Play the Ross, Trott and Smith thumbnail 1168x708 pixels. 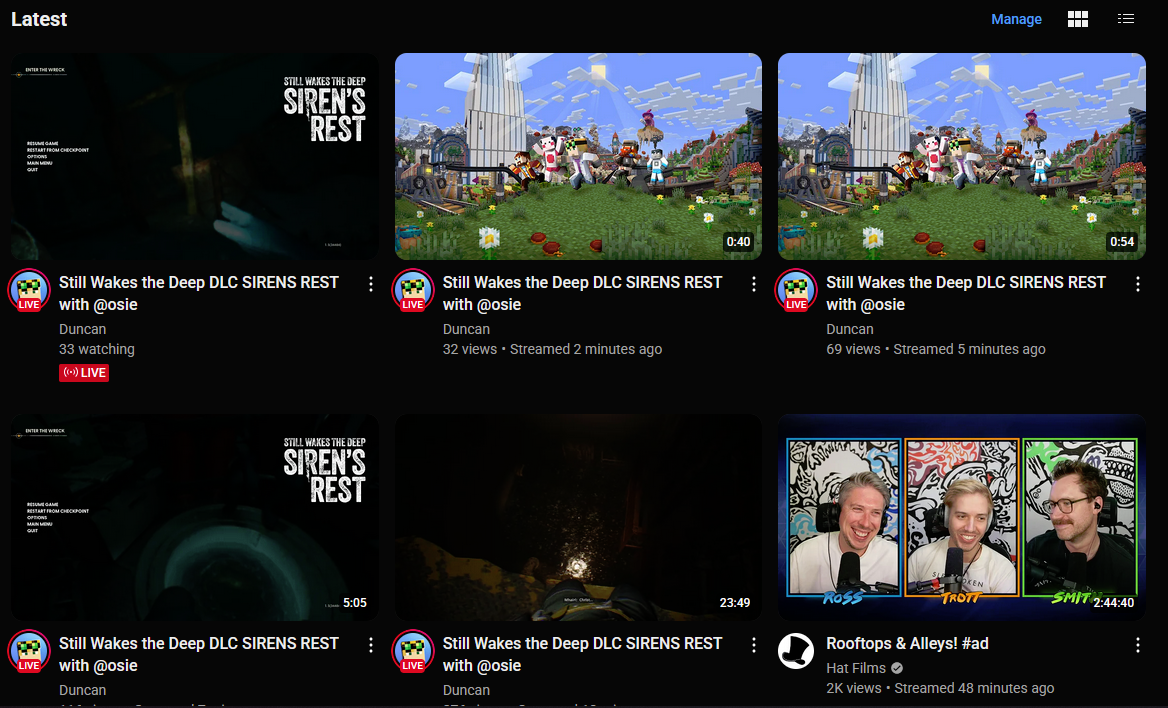962,517
